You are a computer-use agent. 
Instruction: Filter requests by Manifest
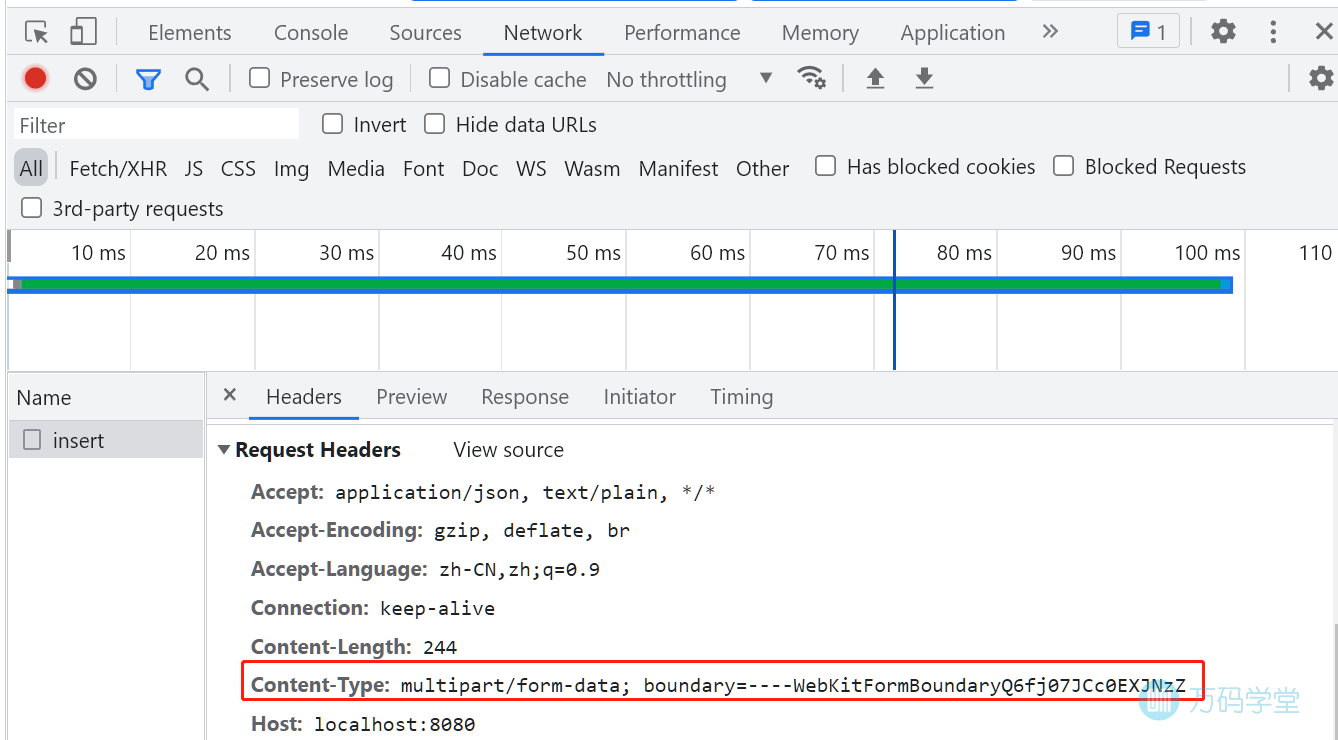(678, 168)
